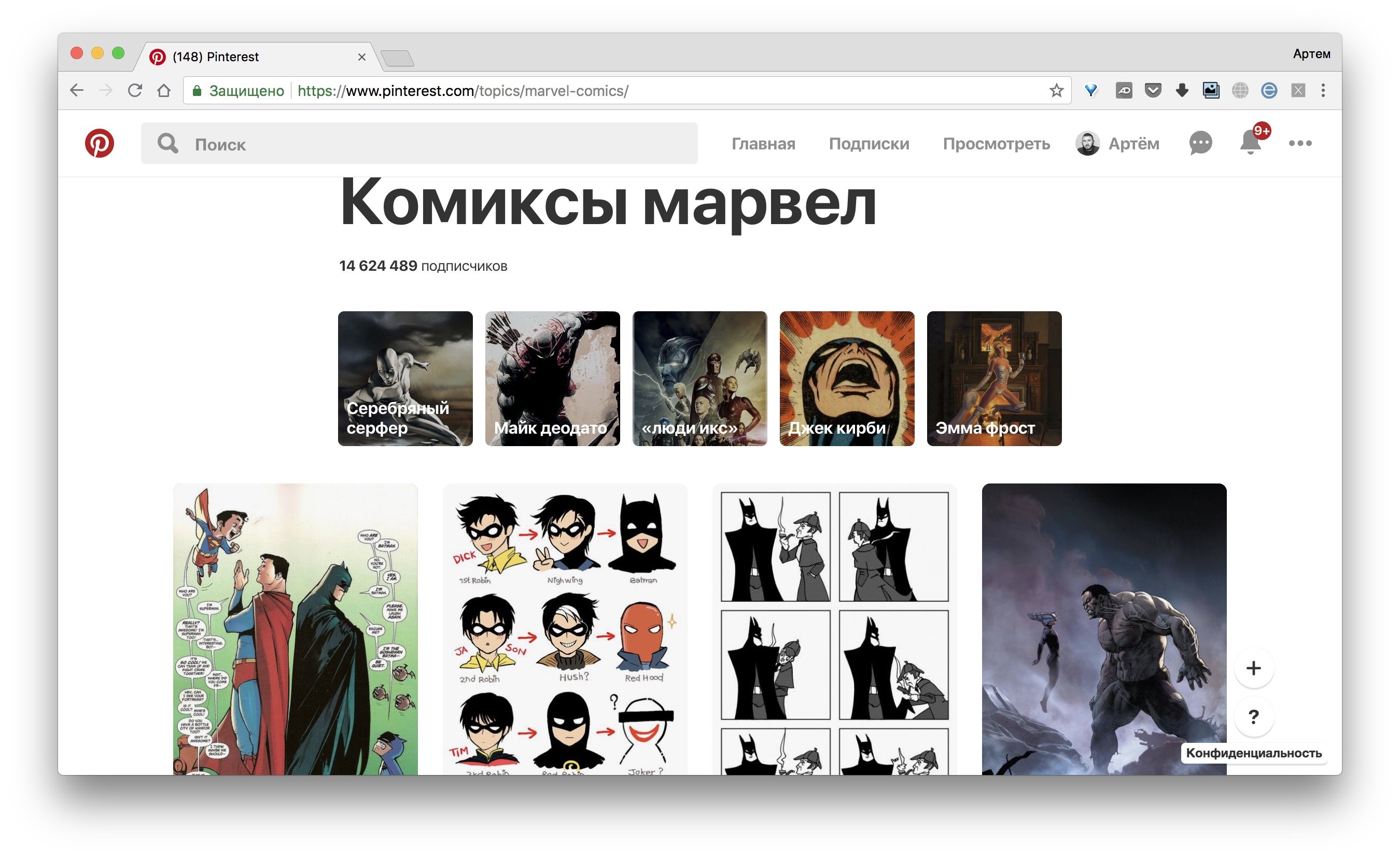Open notifications bell icon
The height and width of the screenshot is (858, 1400).
(1250, 143)
